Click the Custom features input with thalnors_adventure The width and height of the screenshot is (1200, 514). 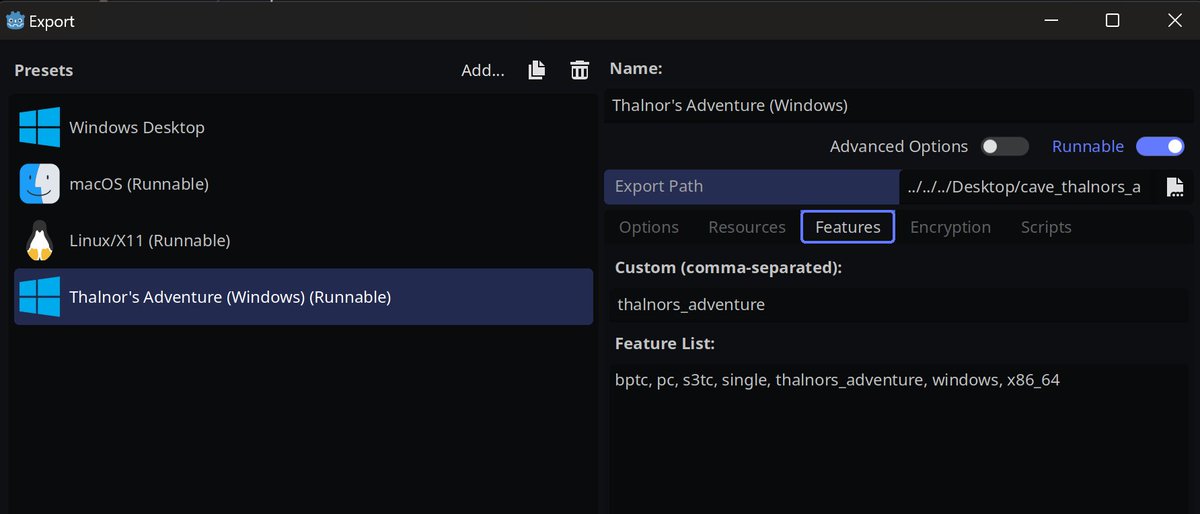[x=900, y=304]
